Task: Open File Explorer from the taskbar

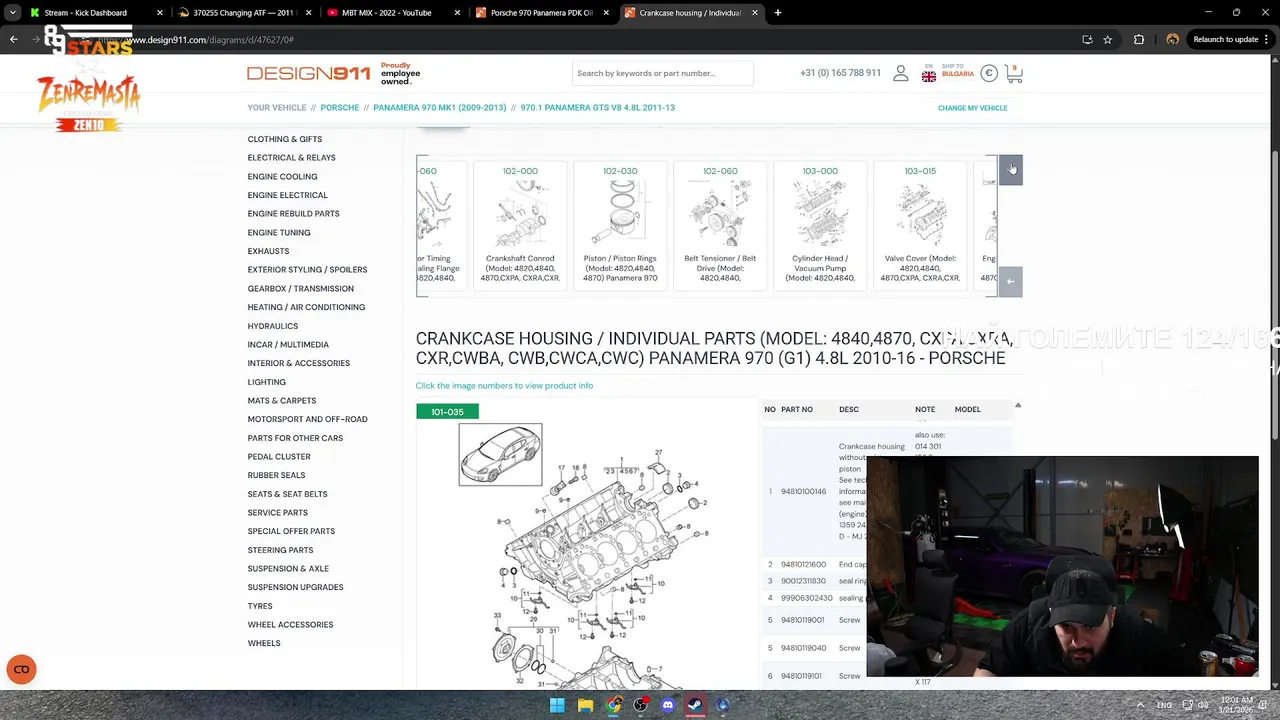Action: tap(585, 705)
